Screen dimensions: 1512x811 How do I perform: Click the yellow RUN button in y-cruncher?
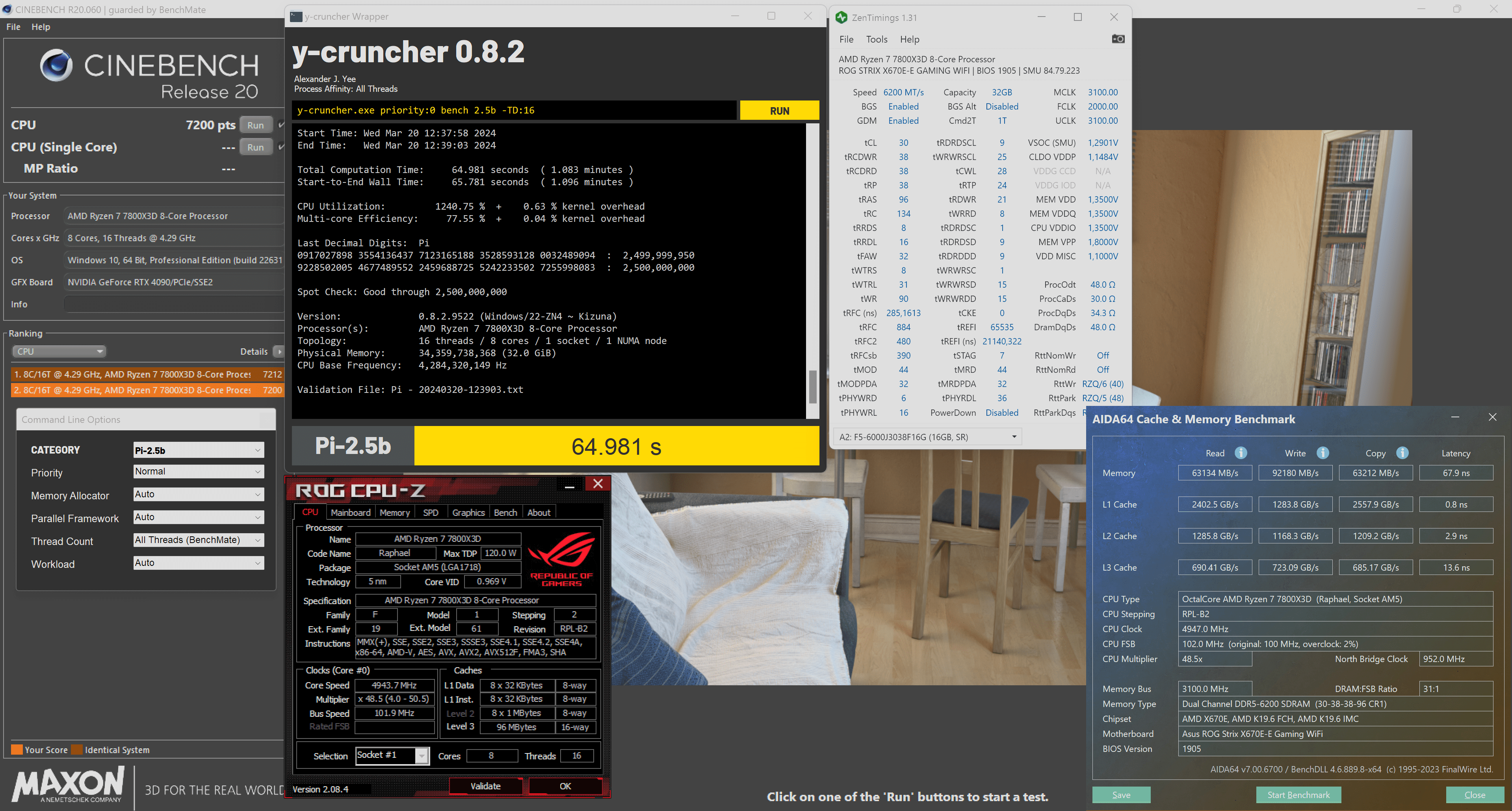pyautogui.click(x=779, y=111)
